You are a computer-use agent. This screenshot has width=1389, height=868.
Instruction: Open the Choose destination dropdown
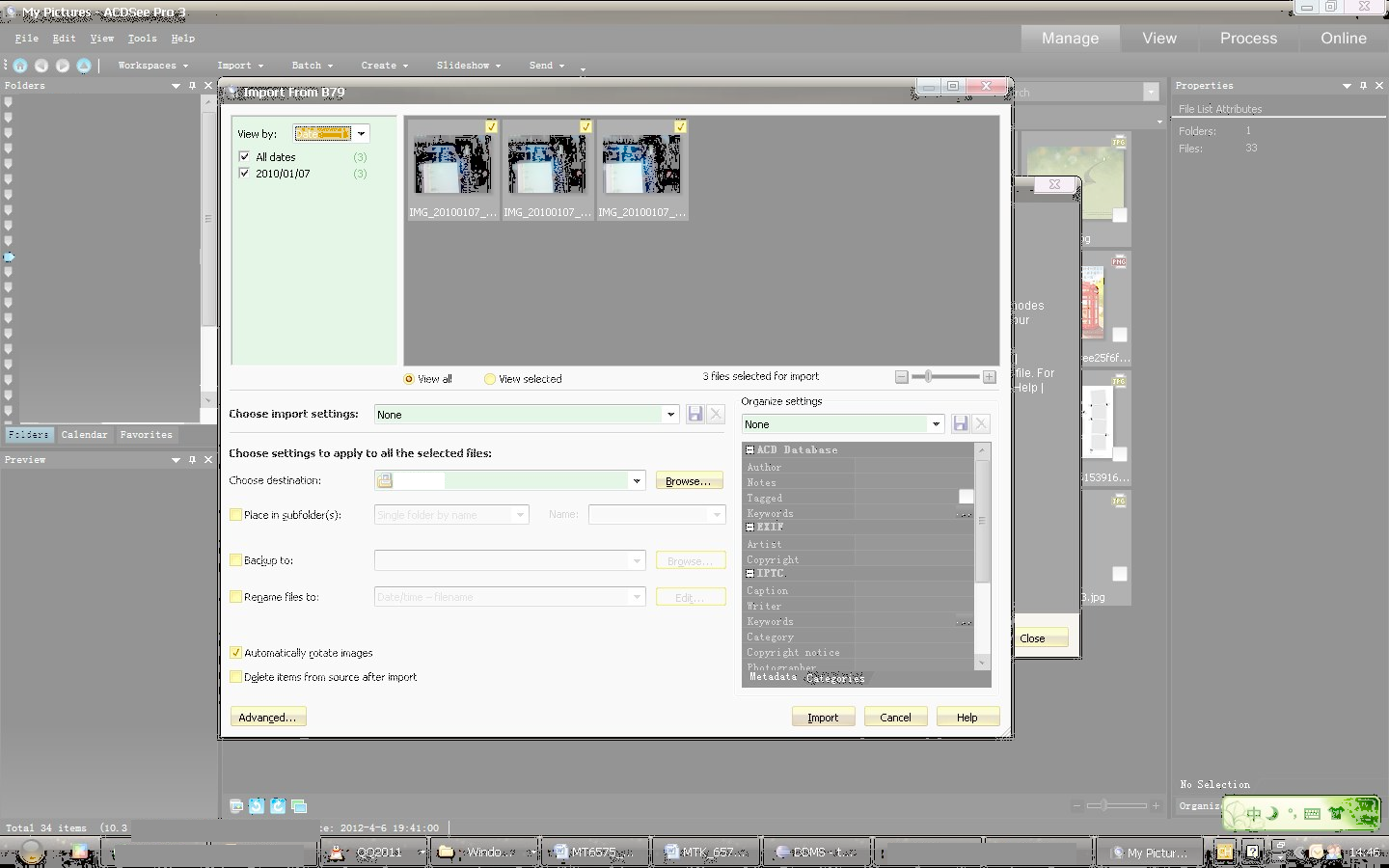click(637, 480)
